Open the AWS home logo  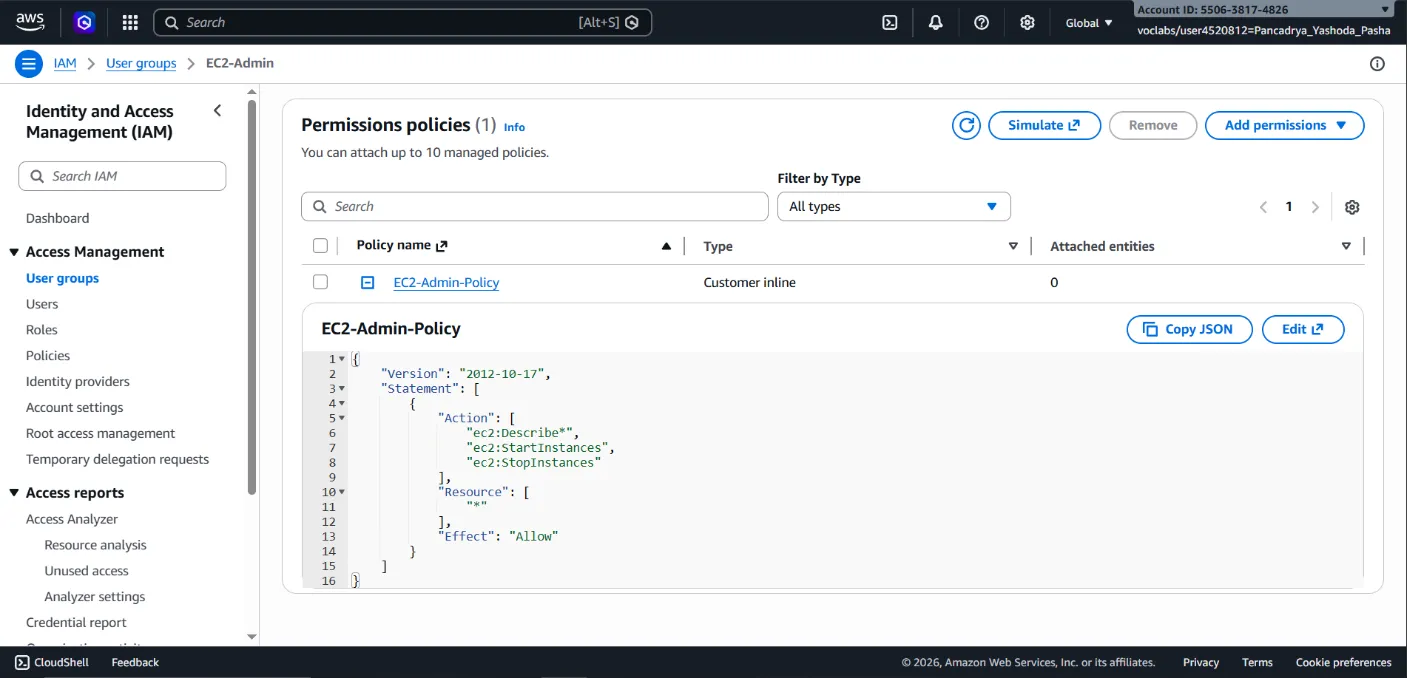(x=30, y=22)
